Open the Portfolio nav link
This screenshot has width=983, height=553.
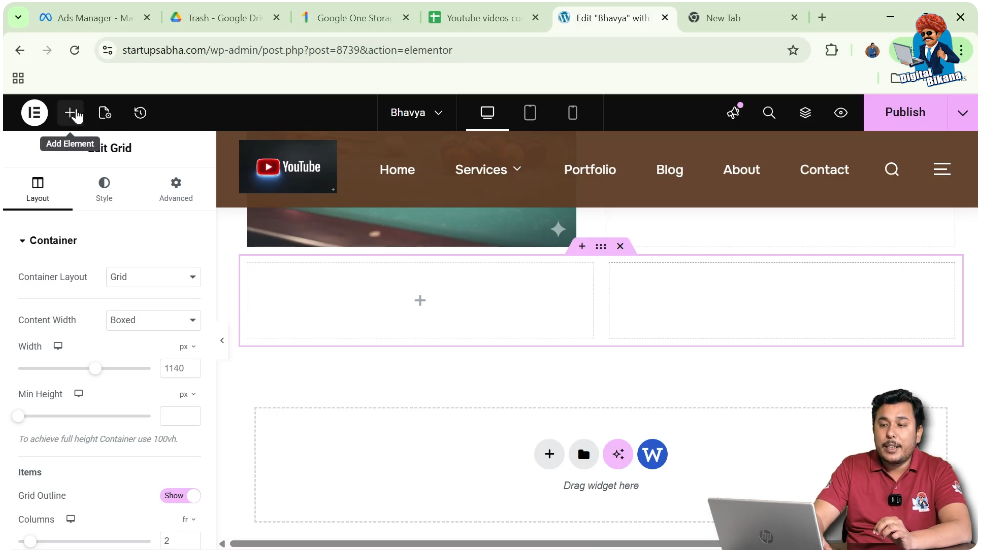click(590, 170)
